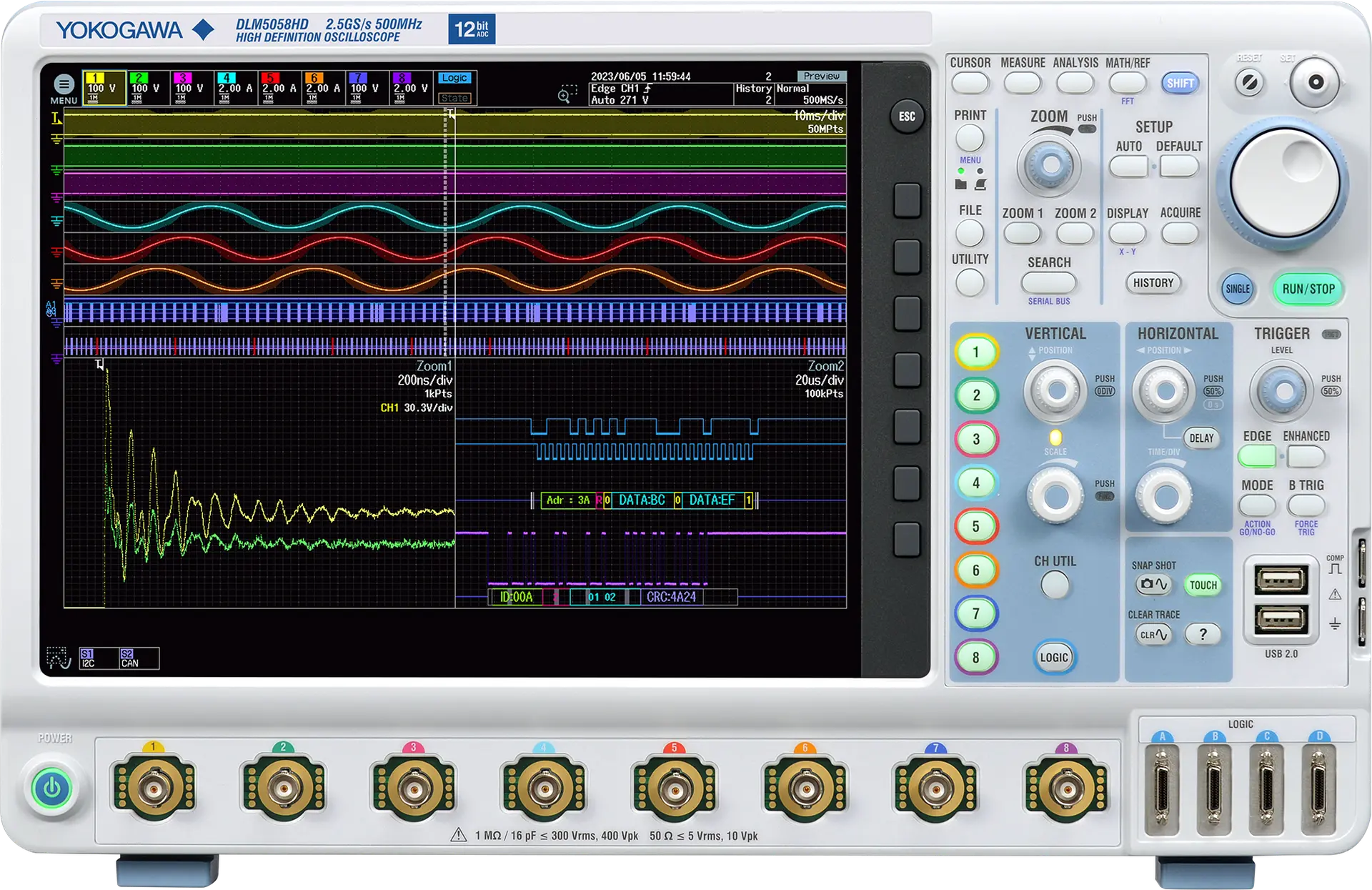Toggle channel 1 with the yellow button
Viewport: 1372px width, 890px height.
coord(975,352)
